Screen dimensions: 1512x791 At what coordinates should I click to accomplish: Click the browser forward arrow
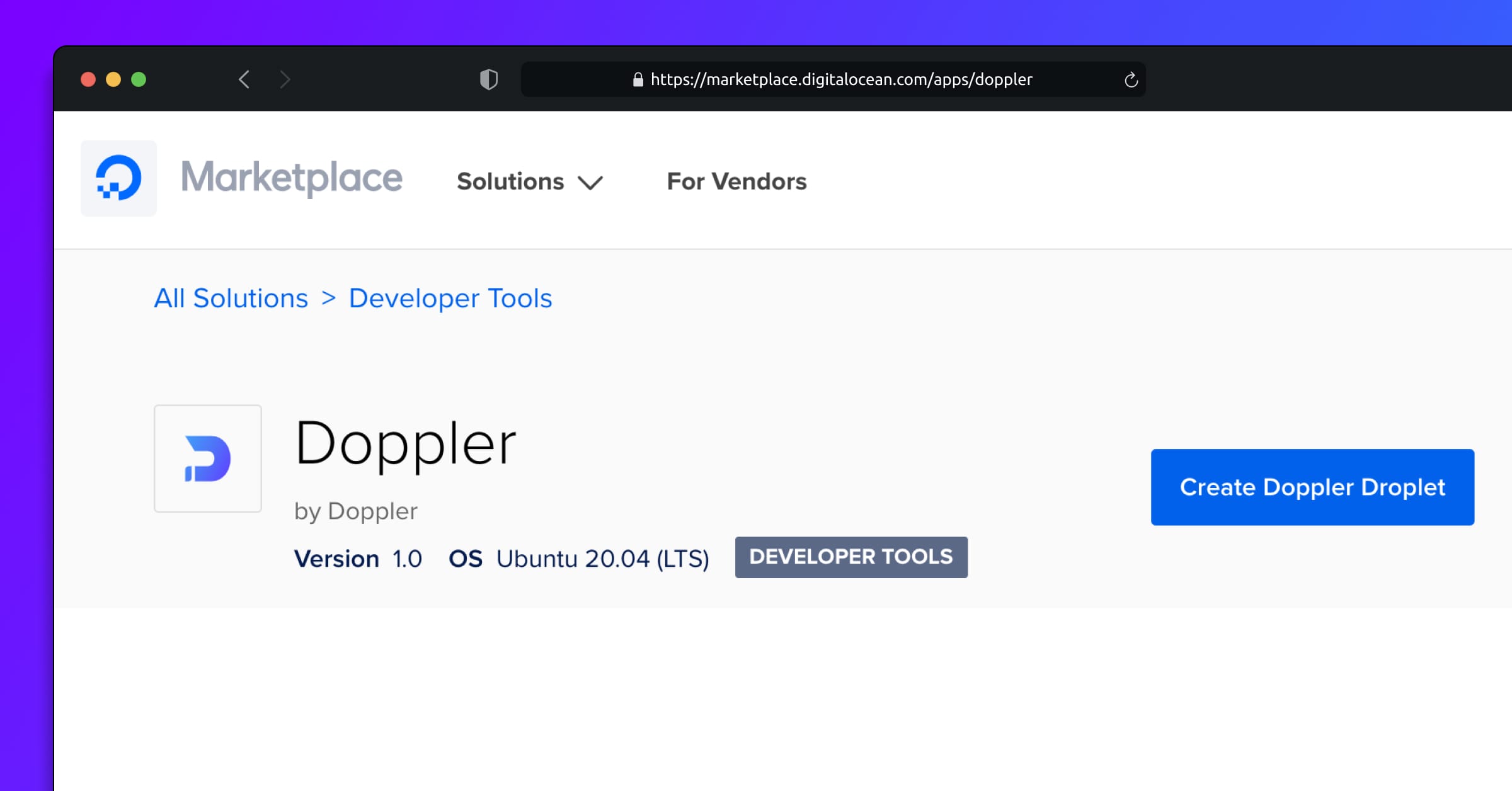point(285,79)
